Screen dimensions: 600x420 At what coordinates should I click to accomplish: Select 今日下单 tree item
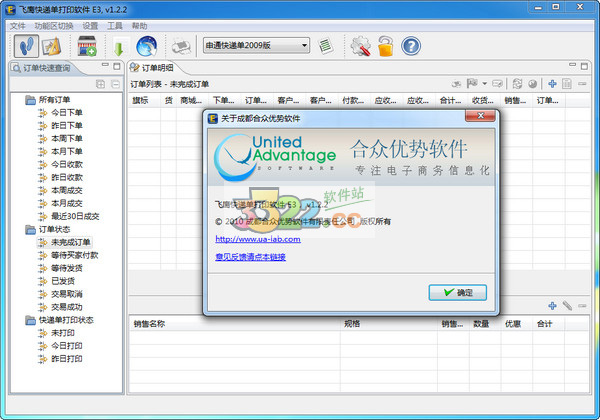[x=60, y=112]
